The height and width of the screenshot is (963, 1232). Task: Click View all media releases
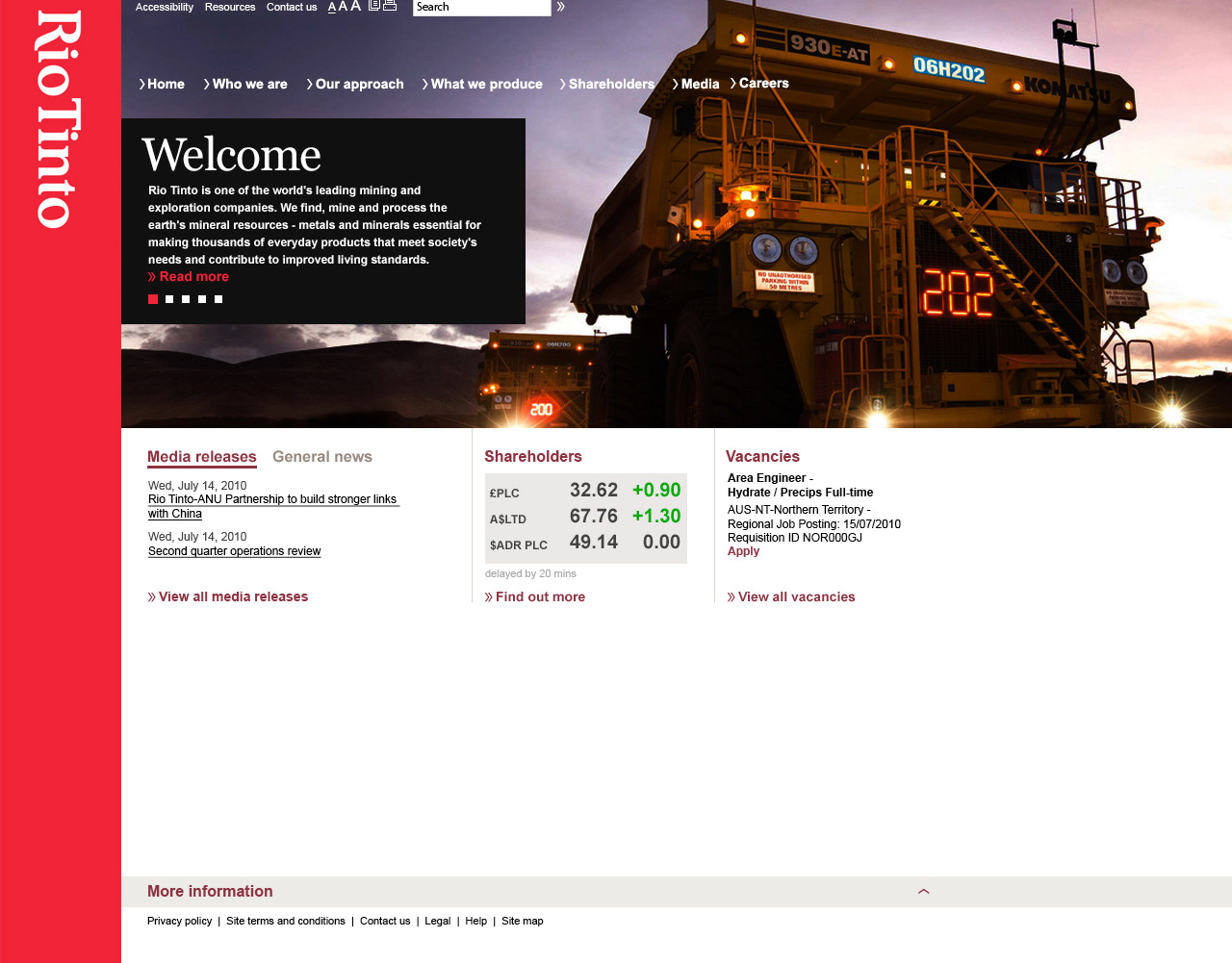tap(228, 596)
